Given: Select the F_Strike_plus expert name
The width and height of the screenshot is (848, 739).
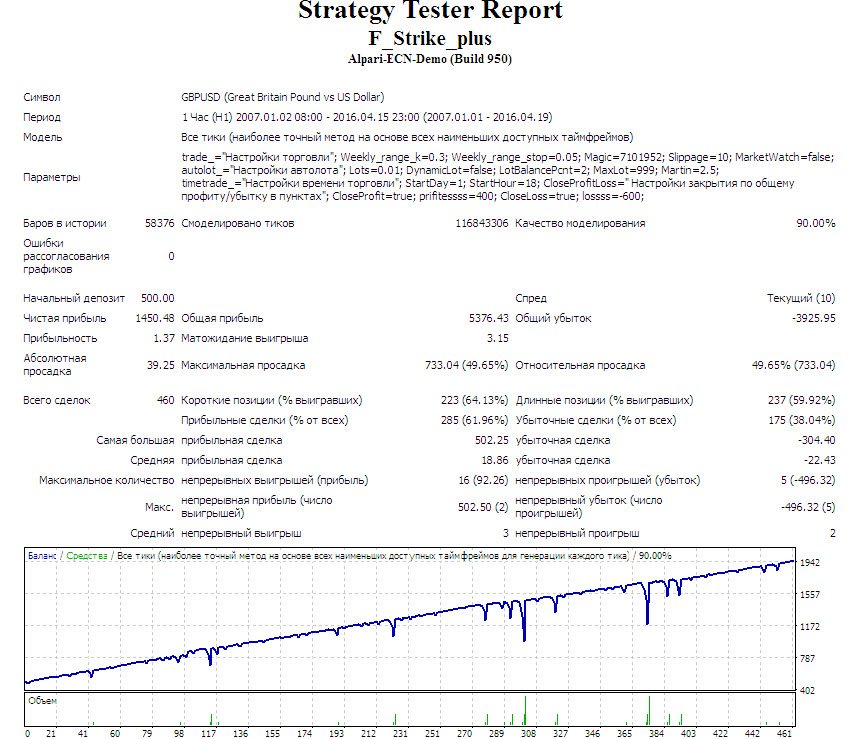Looking at the screenshot, I should [430, 38].
